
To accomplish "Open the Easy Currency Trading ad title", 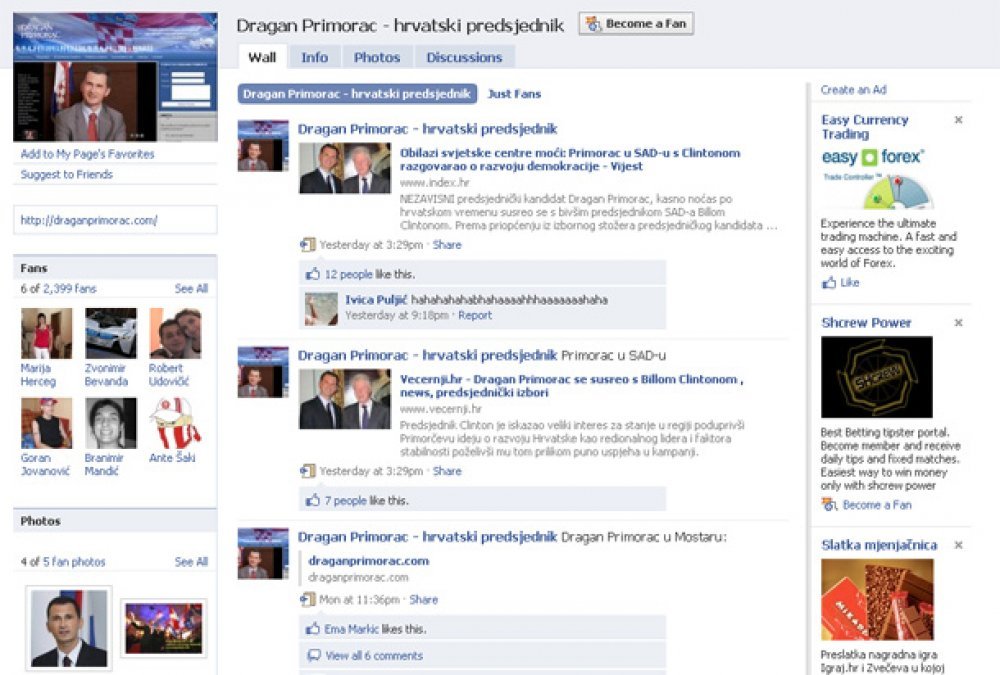I will [865, 126].
